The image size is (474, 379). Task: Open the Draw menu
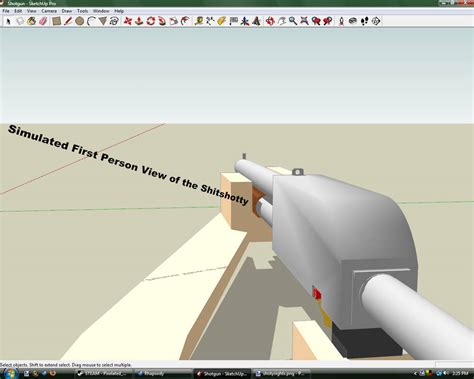click(x=67, y=11)
